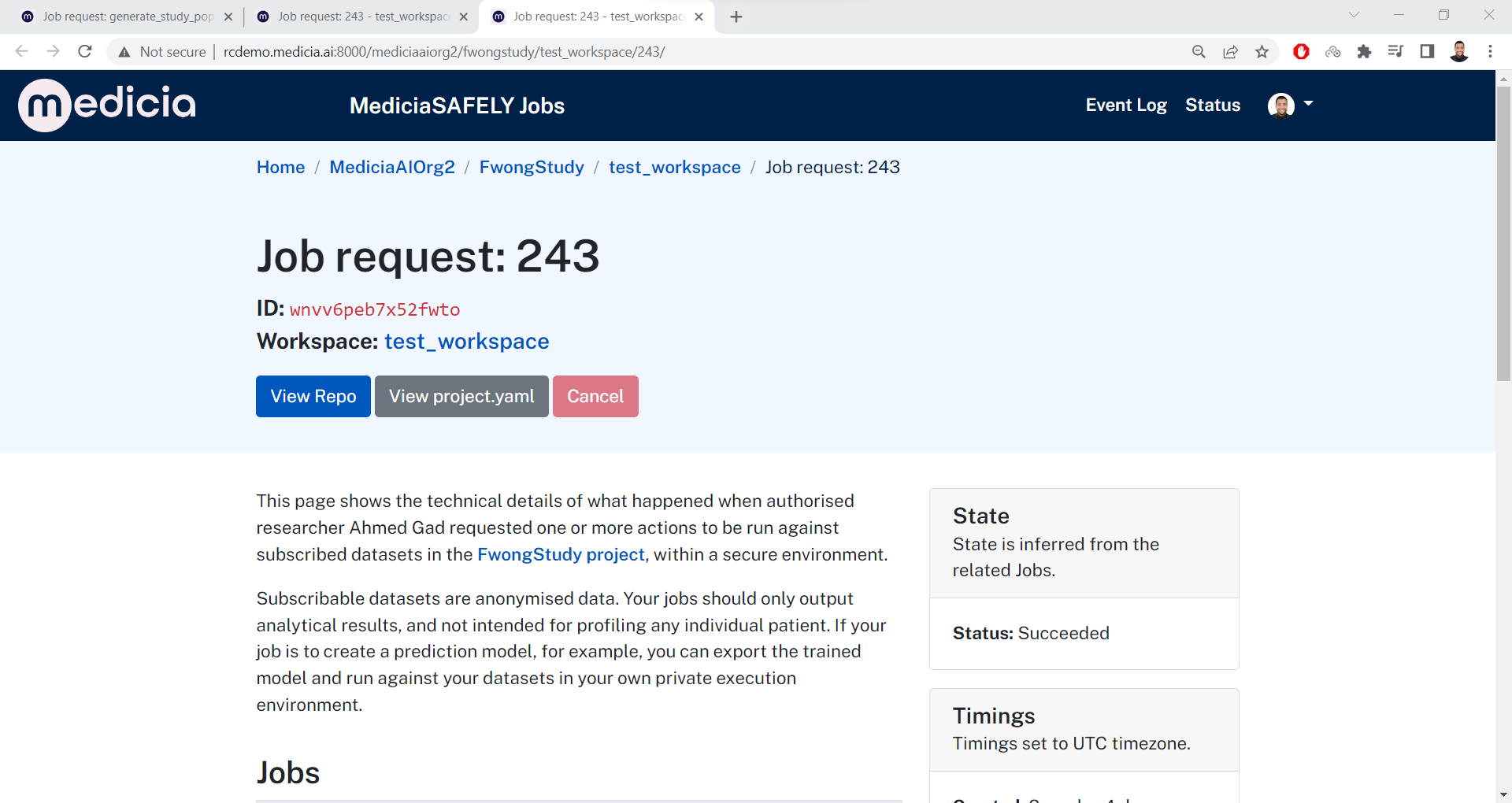This screenshot has width=1512, height=803.
Task: Click the Job request: 243 breadcrumb text
Action: pos(832,167)
